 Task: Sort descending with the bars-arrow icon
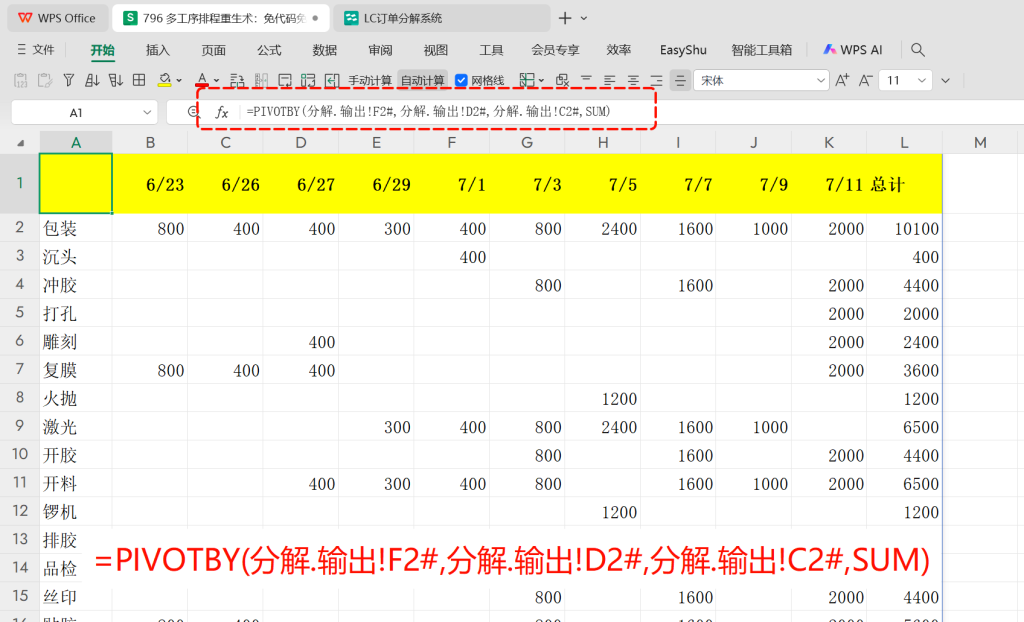pos(116,80)
